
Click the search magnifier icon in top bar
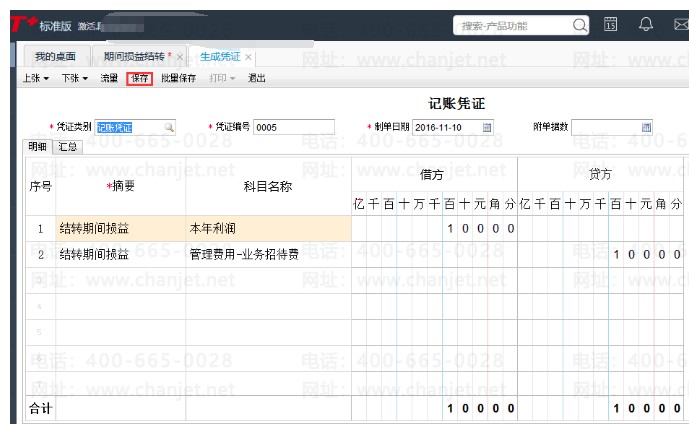(x=580, y=25)
